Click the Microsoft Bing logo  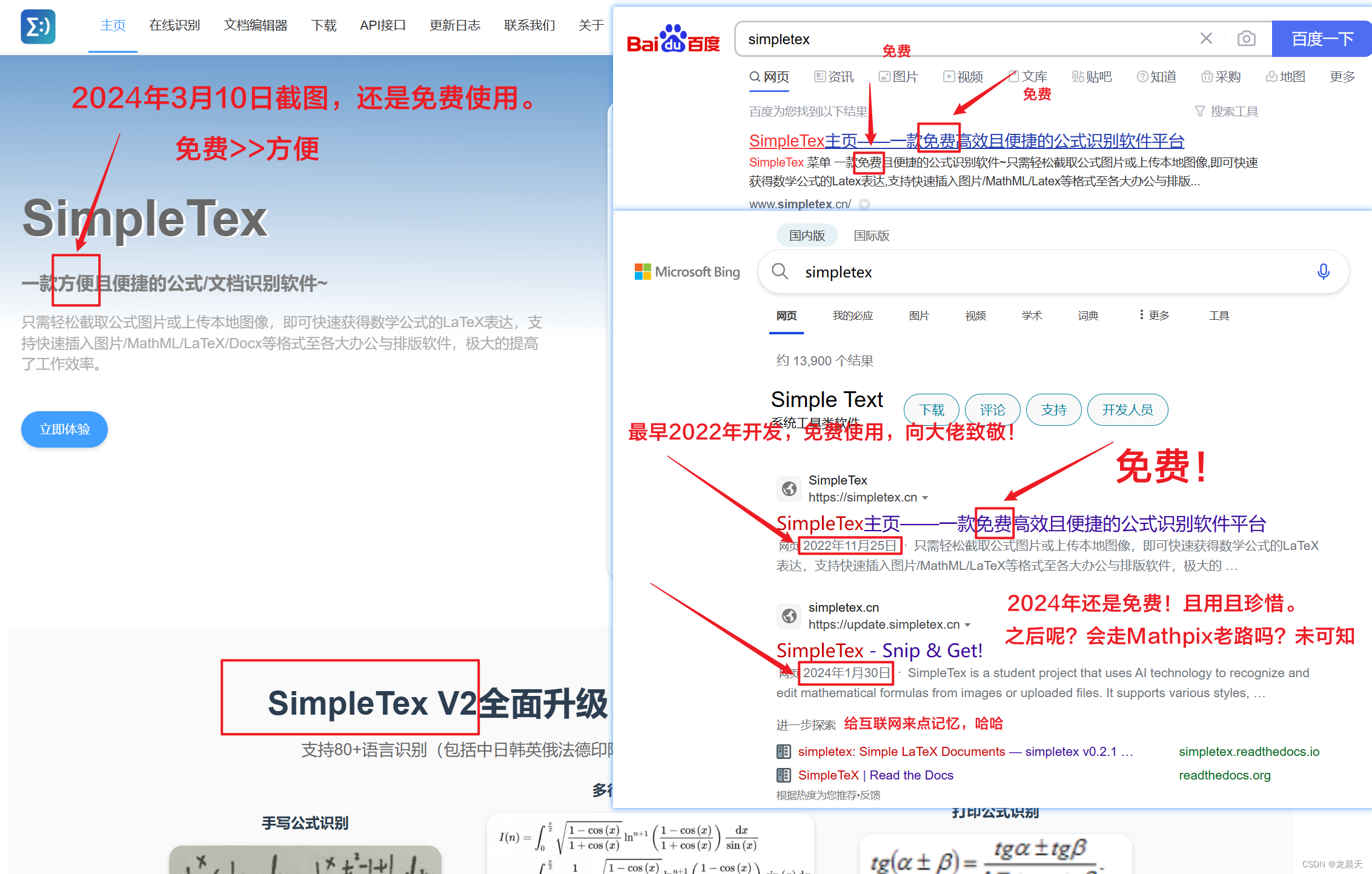pyautogui.click(x=687, y=272)
